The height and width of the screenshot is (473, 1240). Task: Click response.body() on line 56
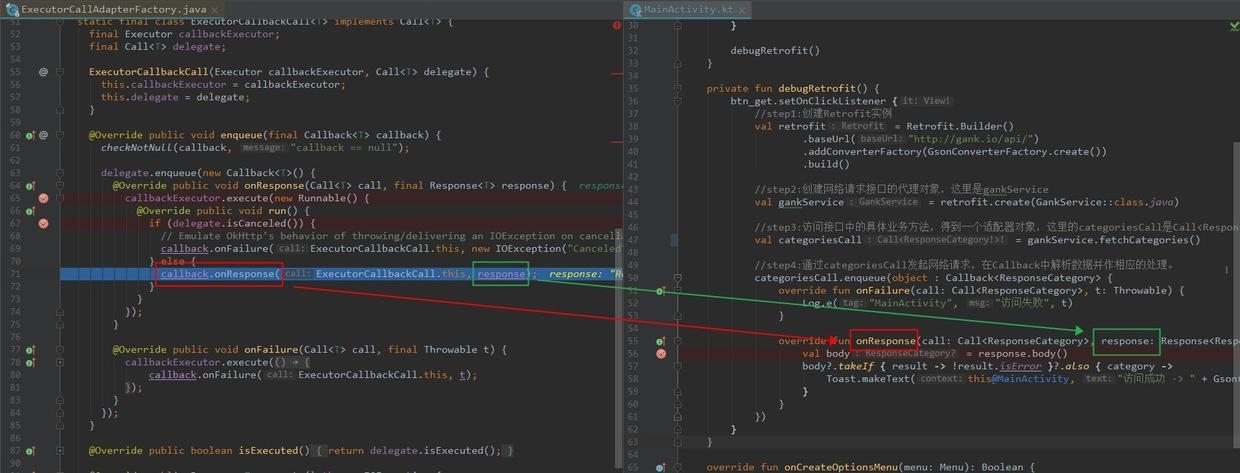pyautogui.click(x=1023, y=353)
